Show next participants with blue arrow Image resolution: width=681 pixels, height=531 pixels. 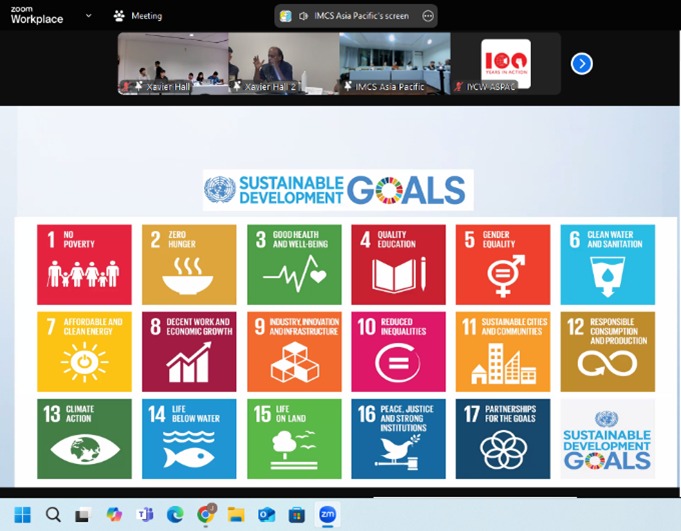point(582,64)
